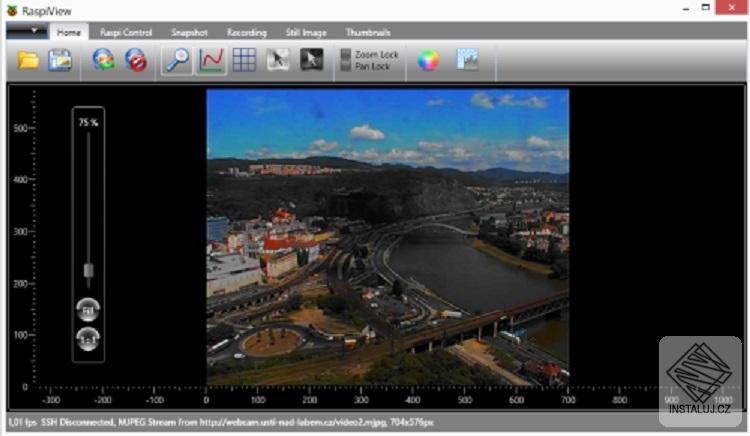Screen dimensions: 750x436
Task: Open the color wheel settings
Action: tap(428, 60)
